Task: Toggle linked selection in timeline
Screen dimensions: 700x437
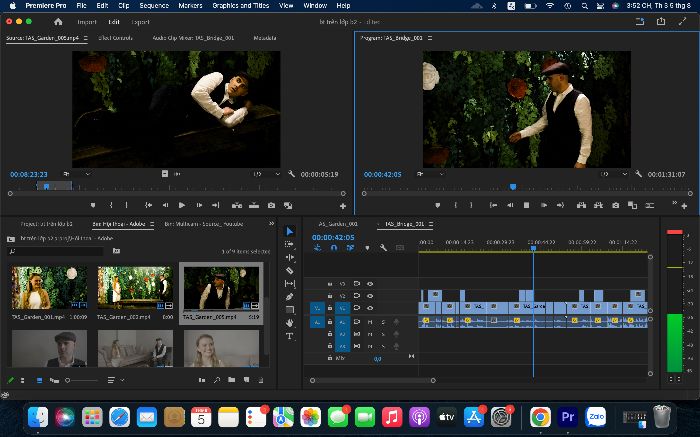Action: tap(350, 247)
